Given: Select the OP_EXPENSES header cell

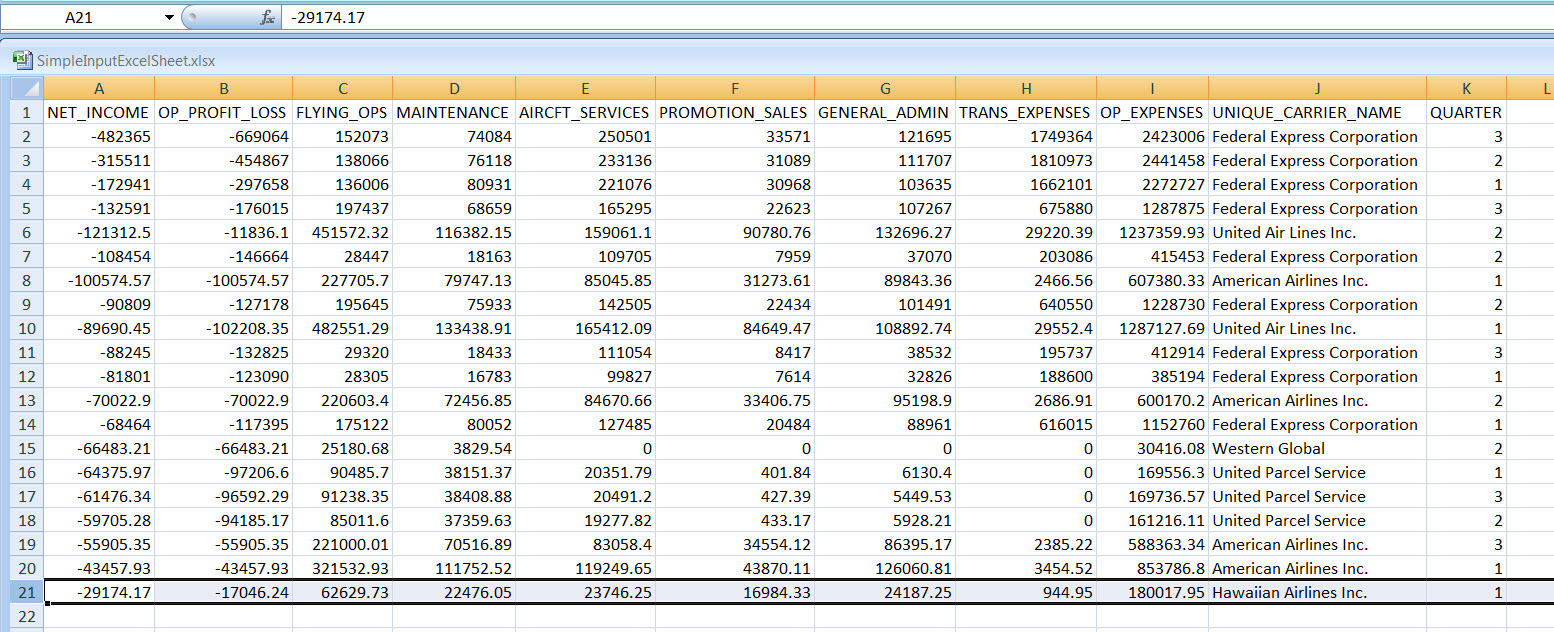Looking at the screenshot, I should click(x=1152, y=113).
